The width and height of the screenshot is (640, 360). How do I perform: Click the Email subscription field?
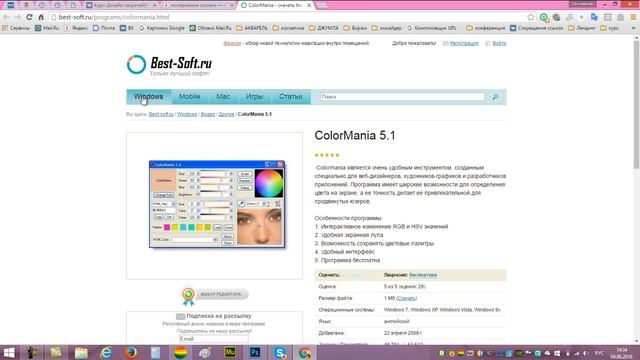(x=214, y=339)
